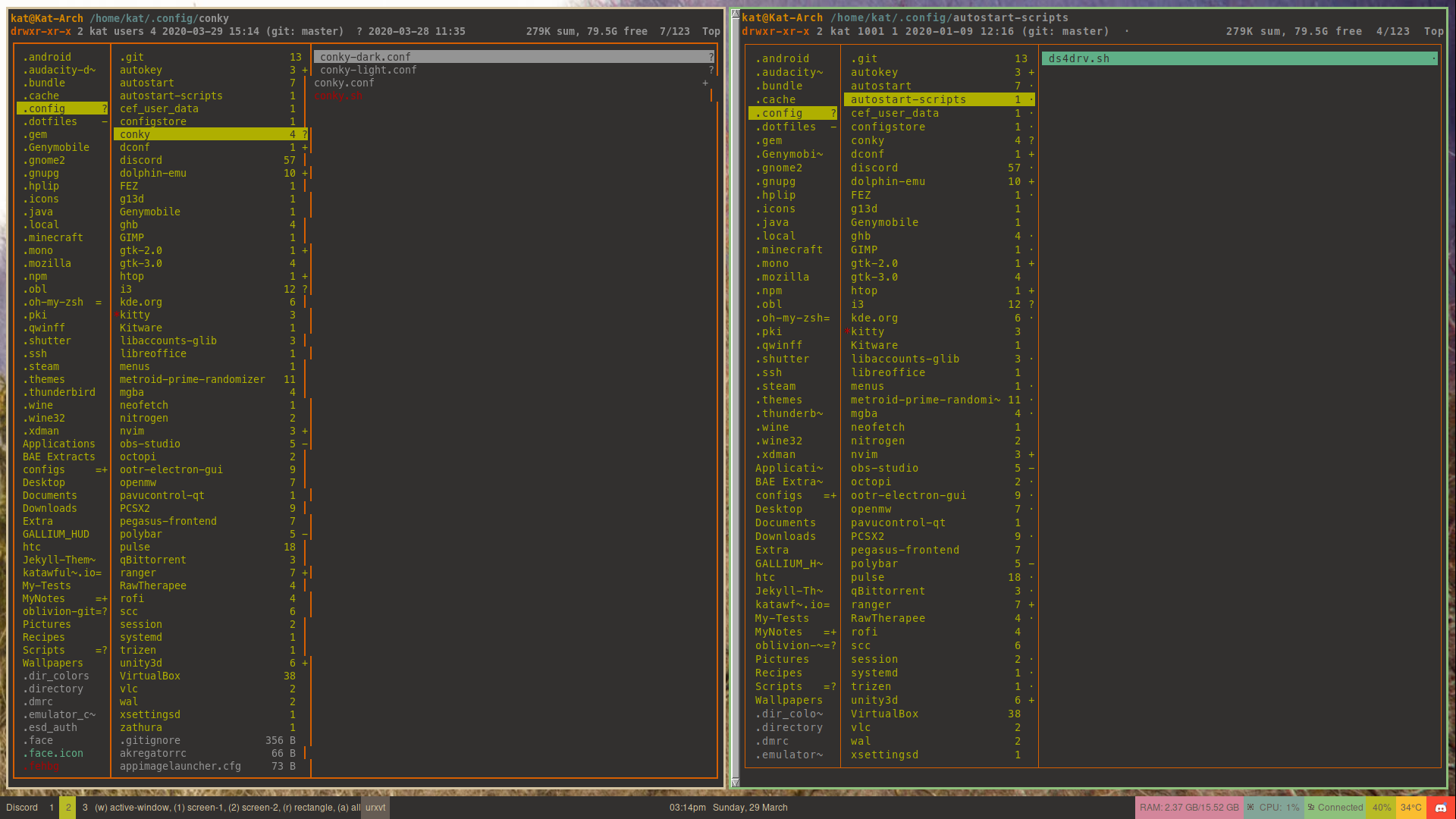Screen dimensions: 1456x819
Task: Click the Discord entry in the taskbar
Action: click(x=22, y=808)
